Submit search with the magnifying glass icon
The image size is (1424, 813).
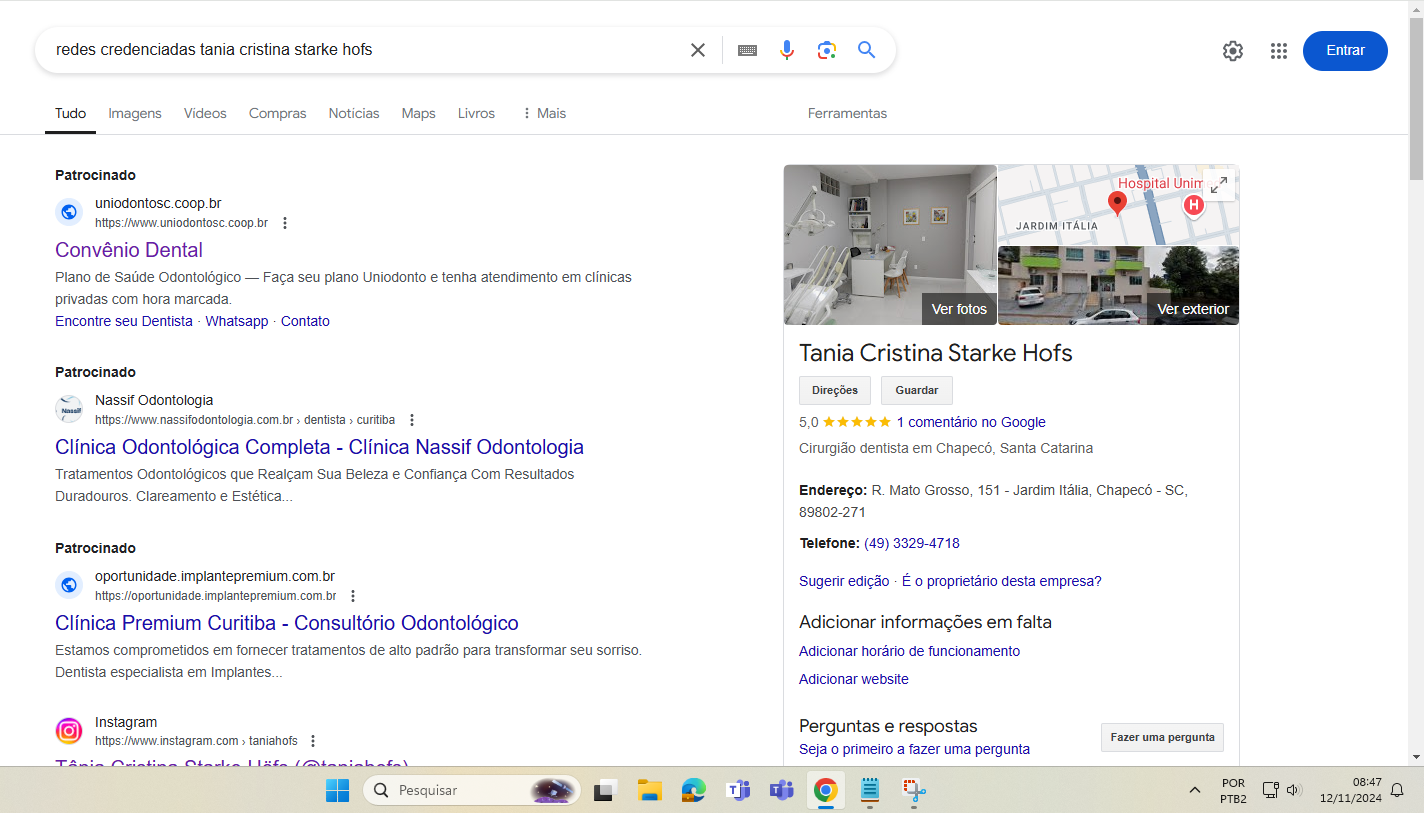(x=867, y=50)
